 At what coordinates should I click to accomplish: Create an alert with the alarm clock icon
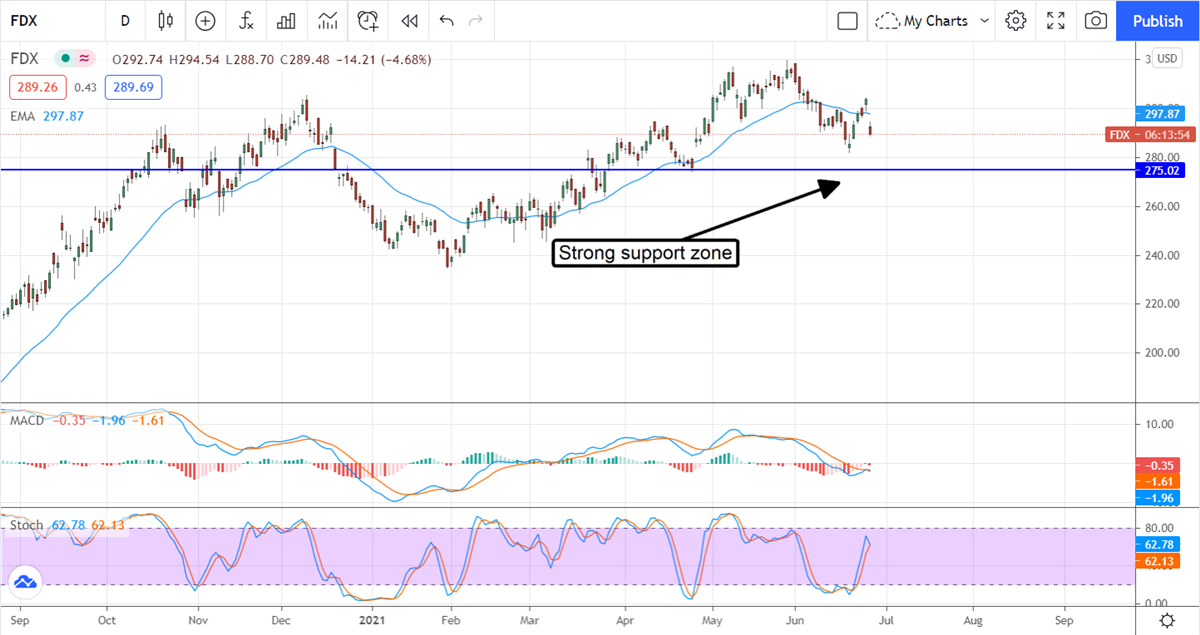click(x=368, y=20)
